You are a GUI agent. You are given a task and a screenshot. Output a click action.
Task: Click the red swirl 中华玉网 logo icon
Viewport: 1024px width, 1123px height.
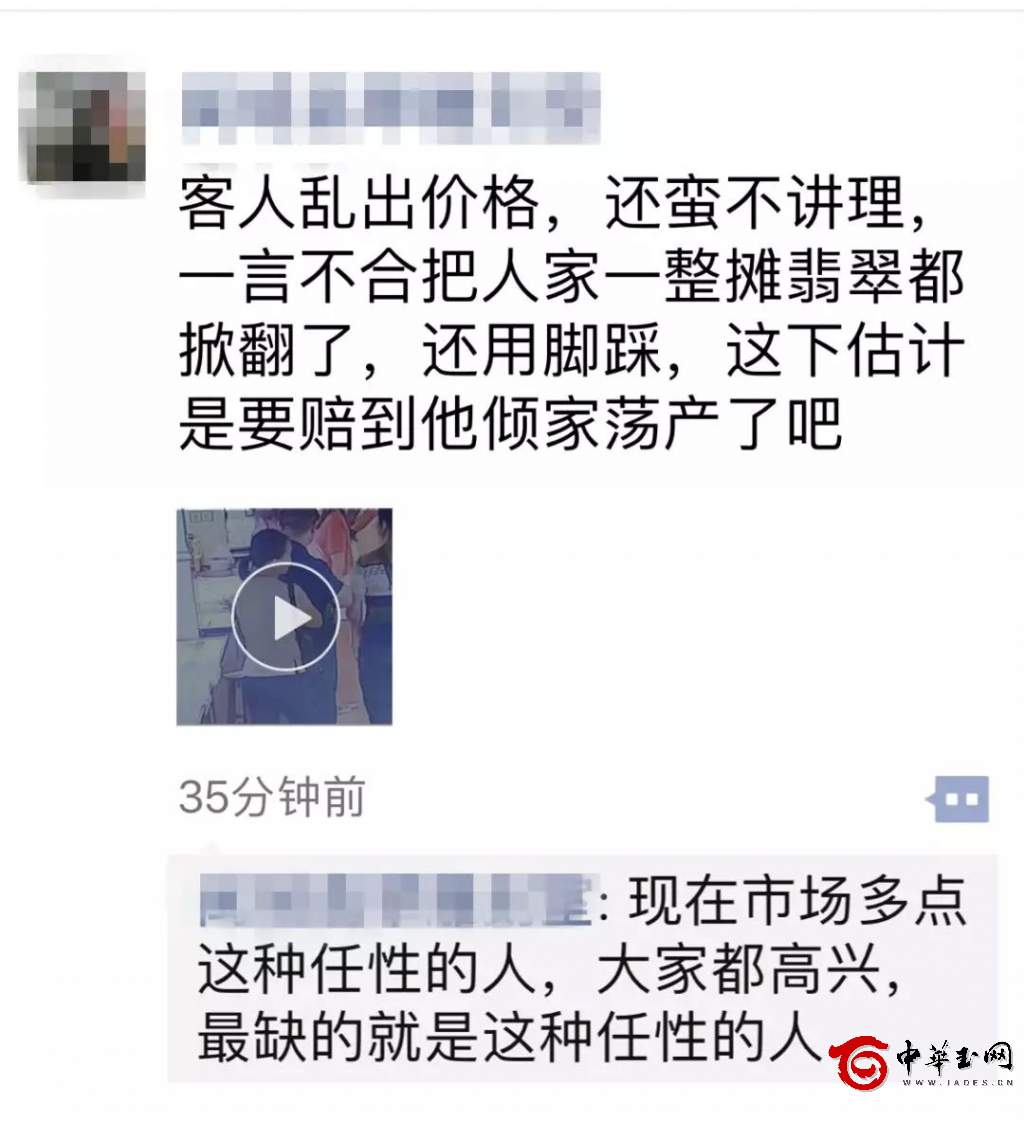point(859,1062)
